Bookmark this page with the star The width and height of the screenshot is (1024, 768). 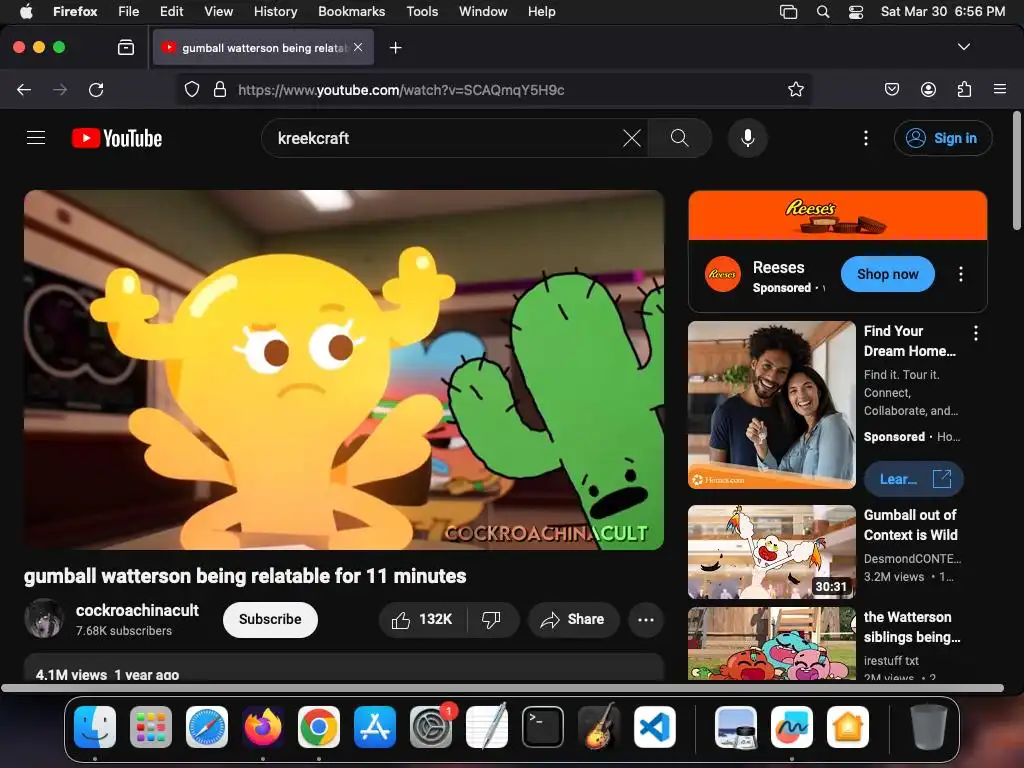click(795, 89)
